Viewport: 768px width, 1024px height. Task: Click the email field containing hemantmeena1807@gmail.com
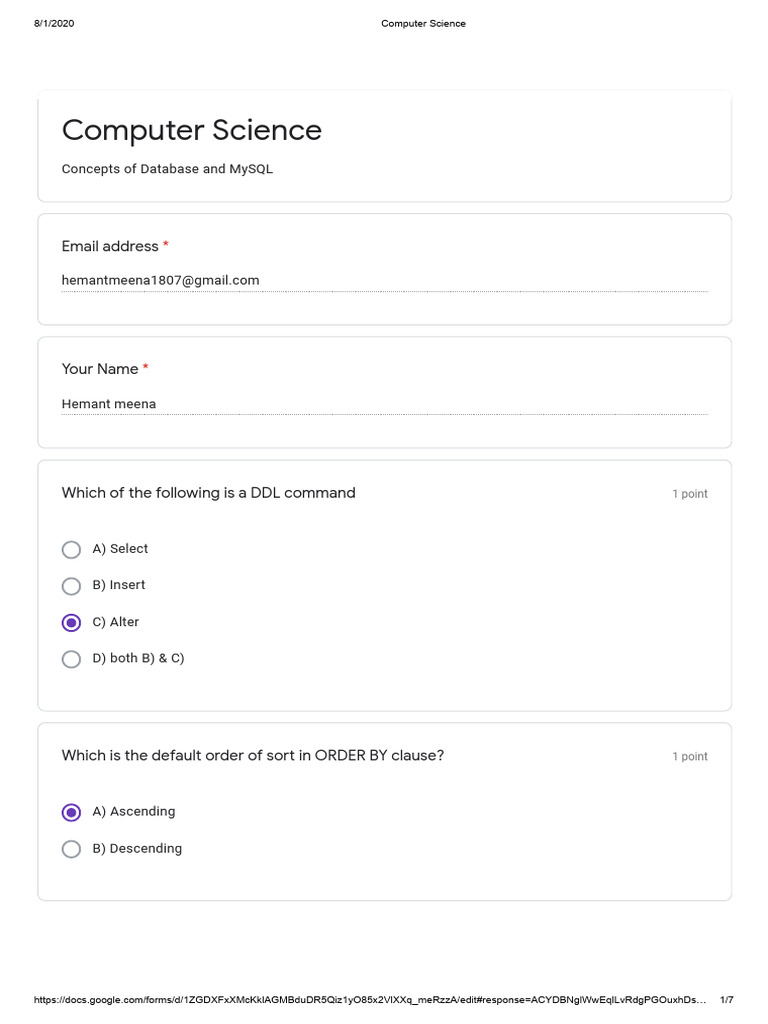coord(384,281)
